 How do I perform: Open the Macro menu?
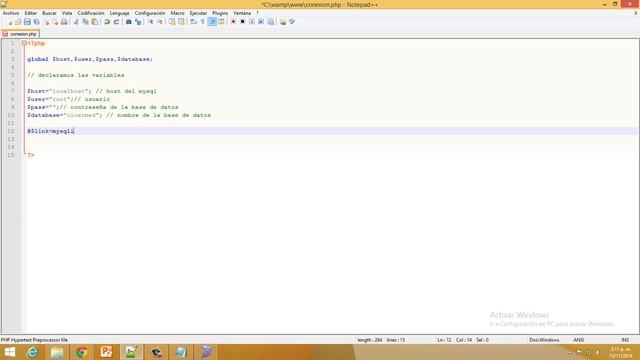178,13
